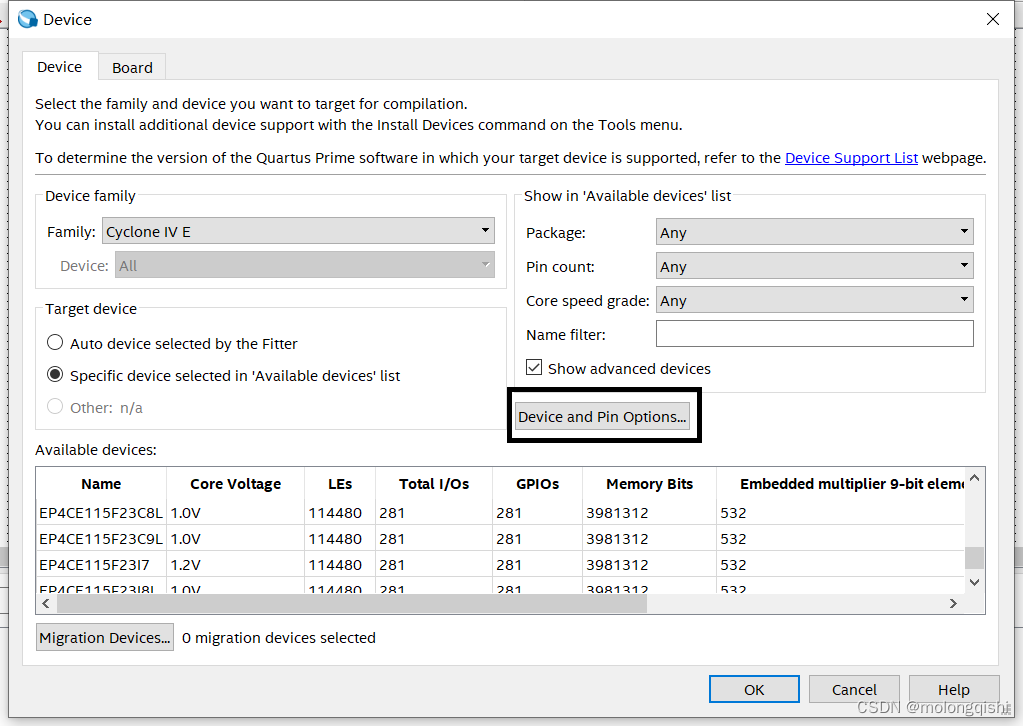Expand the Pin count dropdown

pyautogui.click(x=814, y=266)
